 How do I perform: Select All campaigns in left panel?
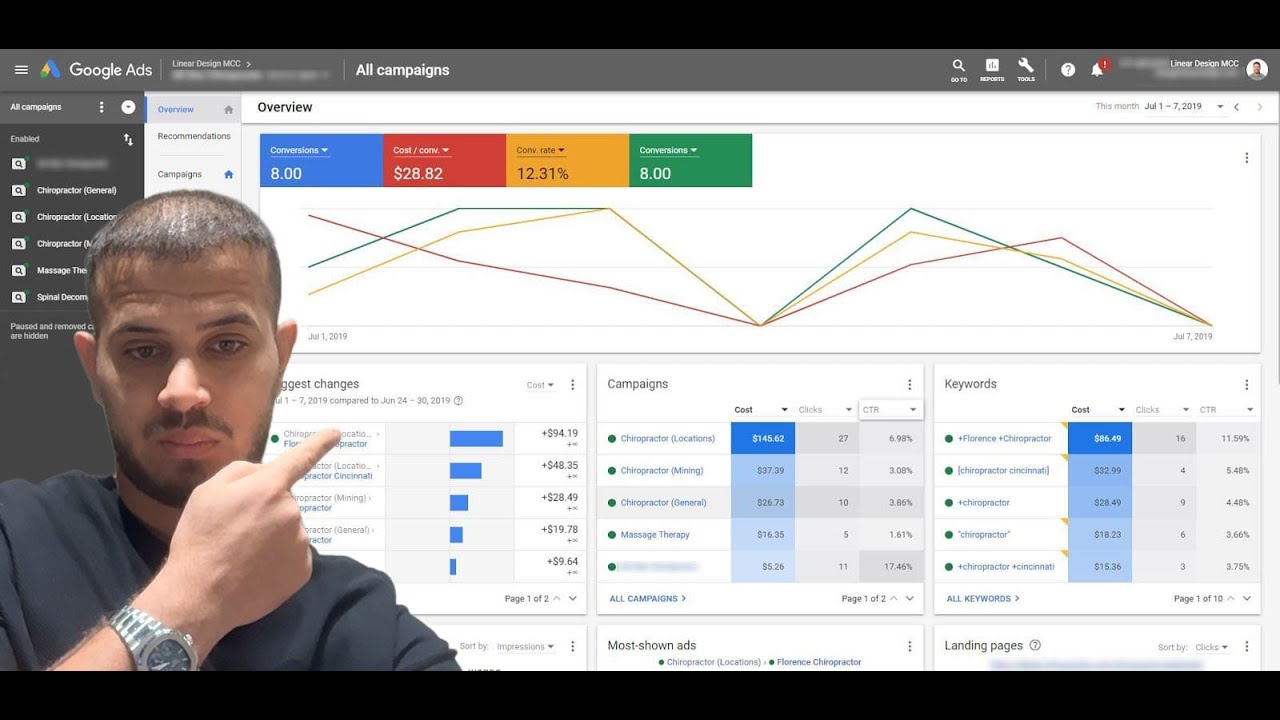[x=36, y=107]
